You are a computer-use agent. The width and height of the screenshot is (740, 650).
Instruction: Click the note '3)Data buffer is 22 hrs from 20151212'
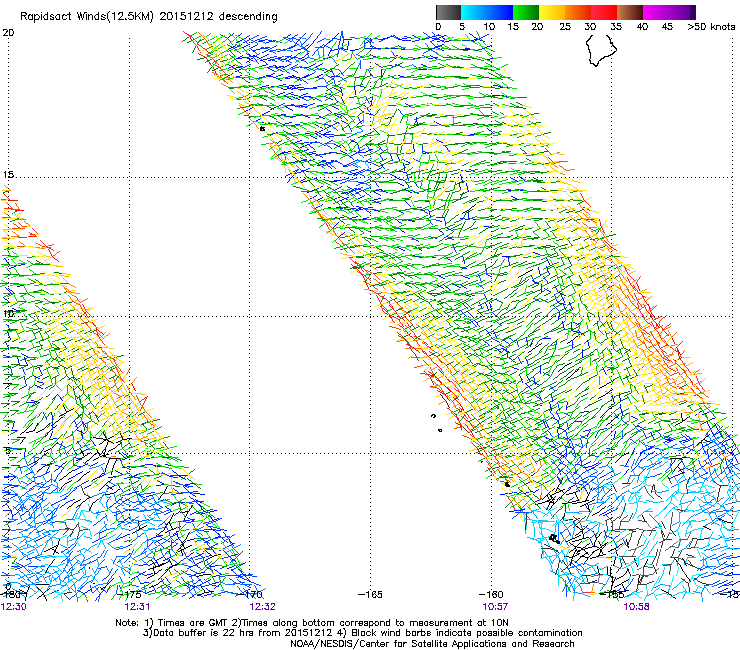click(238, 633)
